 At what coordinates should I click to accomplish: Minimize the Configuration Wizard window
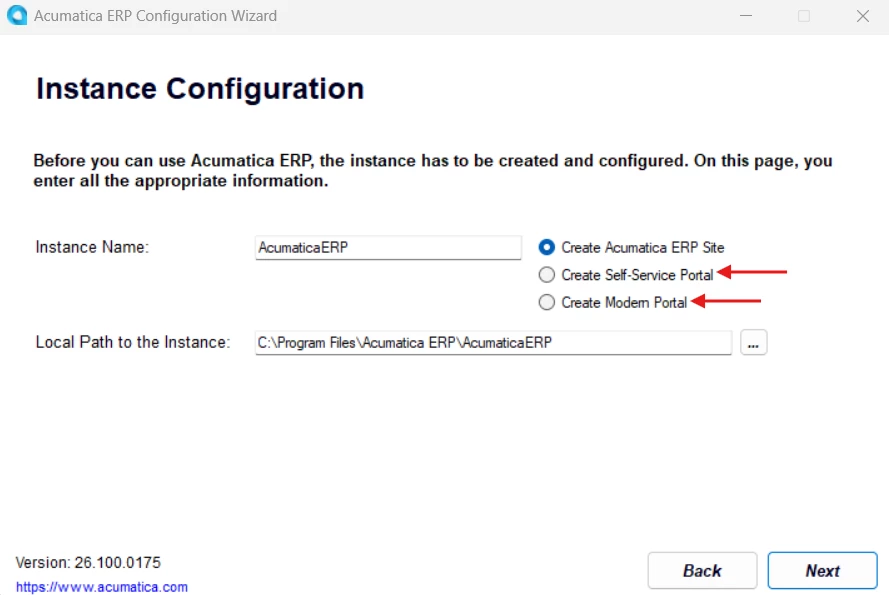(x=746, y=16)
